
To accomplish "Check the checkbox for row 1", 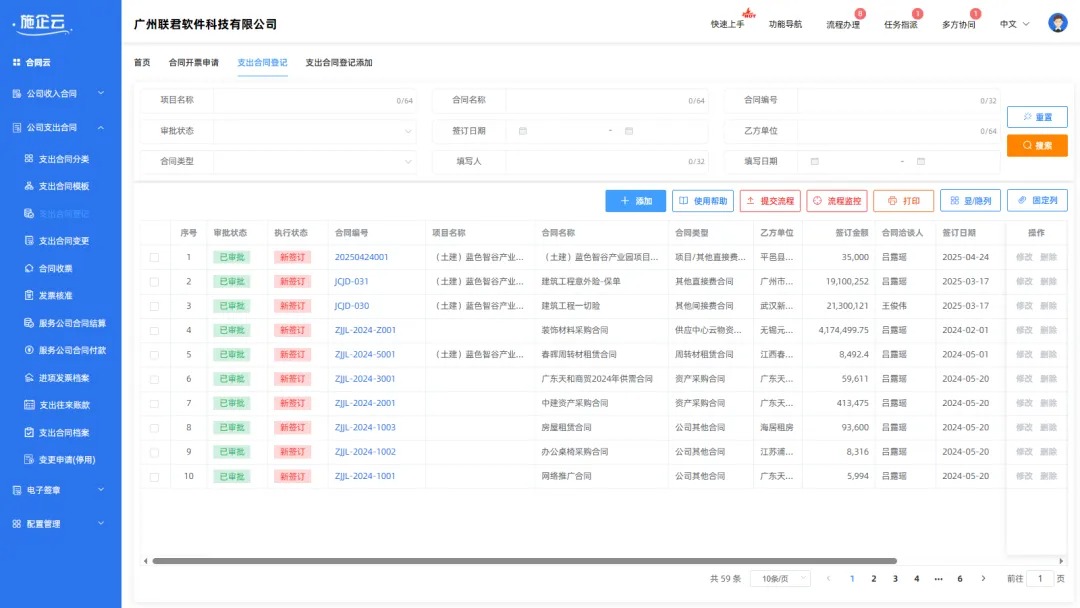I will coord(156,256).
